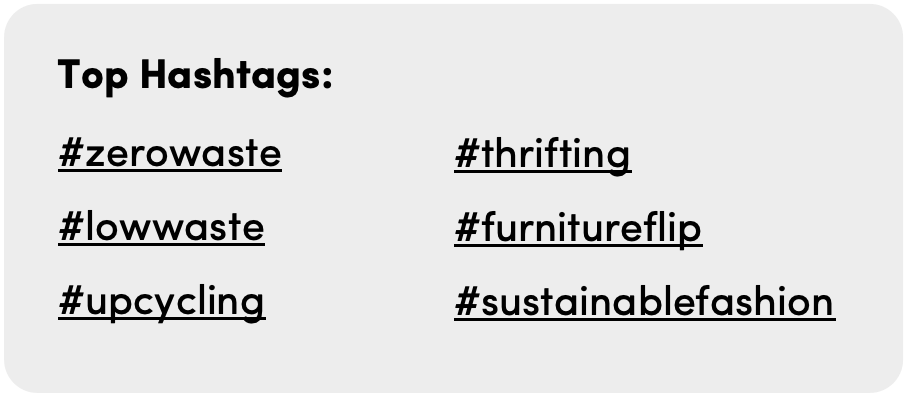The width and height of the screenshot is (907, 394).
Task: Visit the #sustainablefashion hashtag link
Action: pos(644,303)
